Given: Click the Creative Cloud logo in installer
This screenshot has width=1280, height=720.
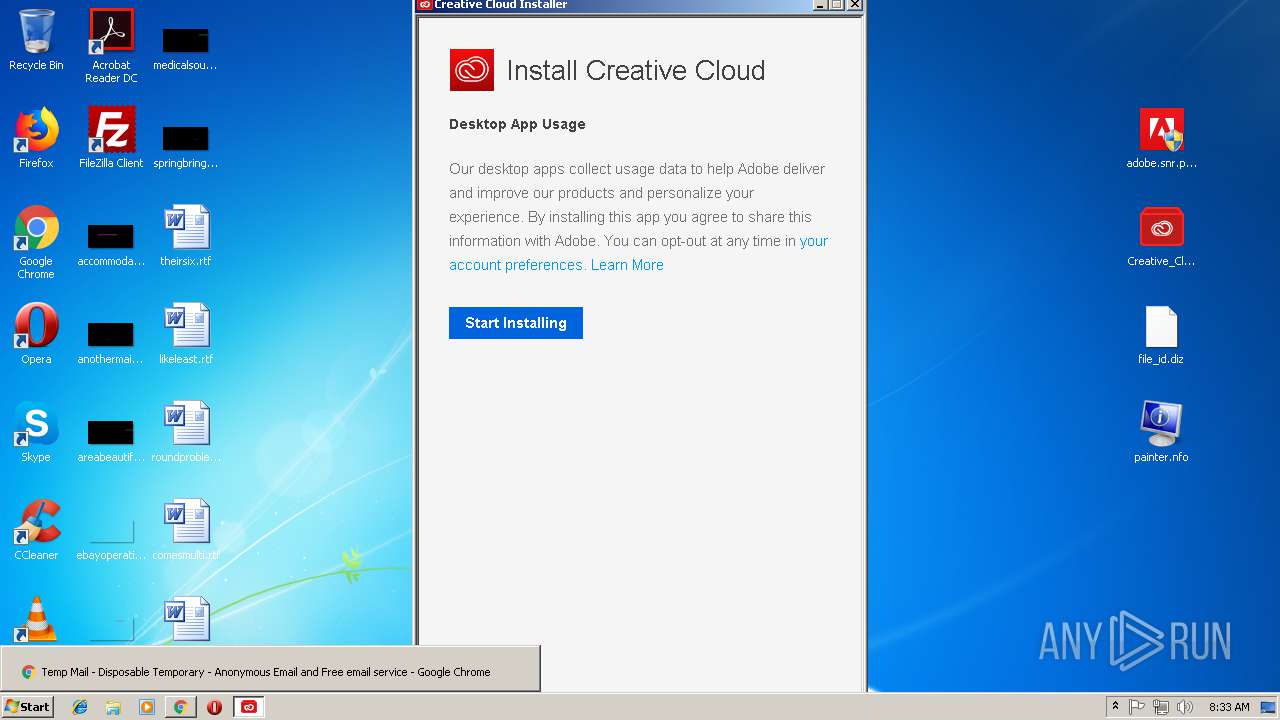Looking at the screenshot, I should click(471, 70).
